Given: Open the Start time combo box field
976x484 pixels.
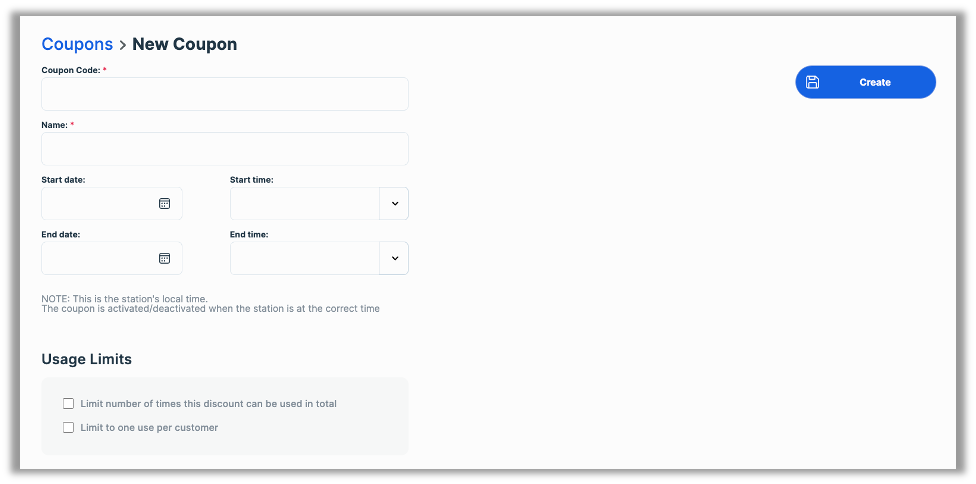Looking at the screenshot, I should click(305, 204).
